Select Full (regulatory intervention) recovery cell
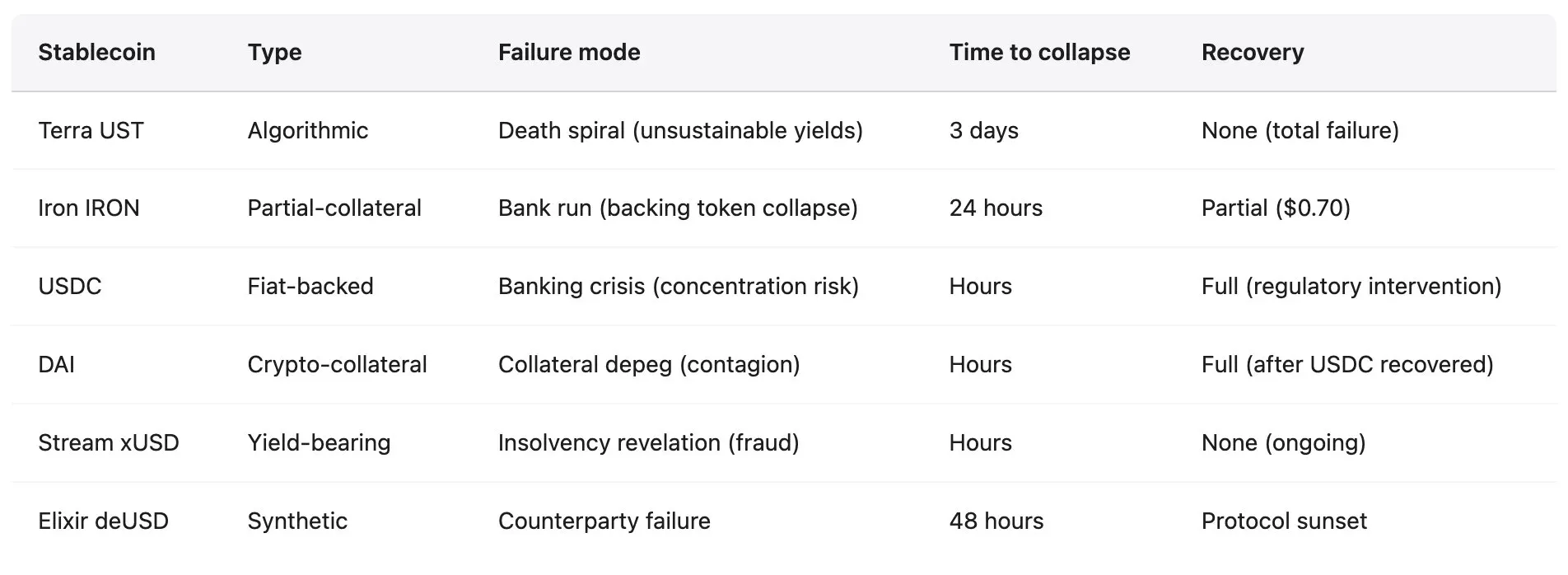The image size is (1568, 575). pyautogui.click(x=1351, y=286)
